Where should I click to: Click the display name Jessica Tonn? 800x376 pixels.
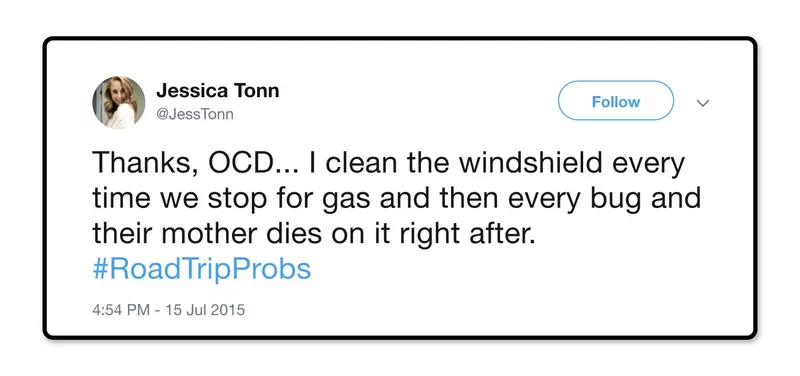(x=217, y=91)
